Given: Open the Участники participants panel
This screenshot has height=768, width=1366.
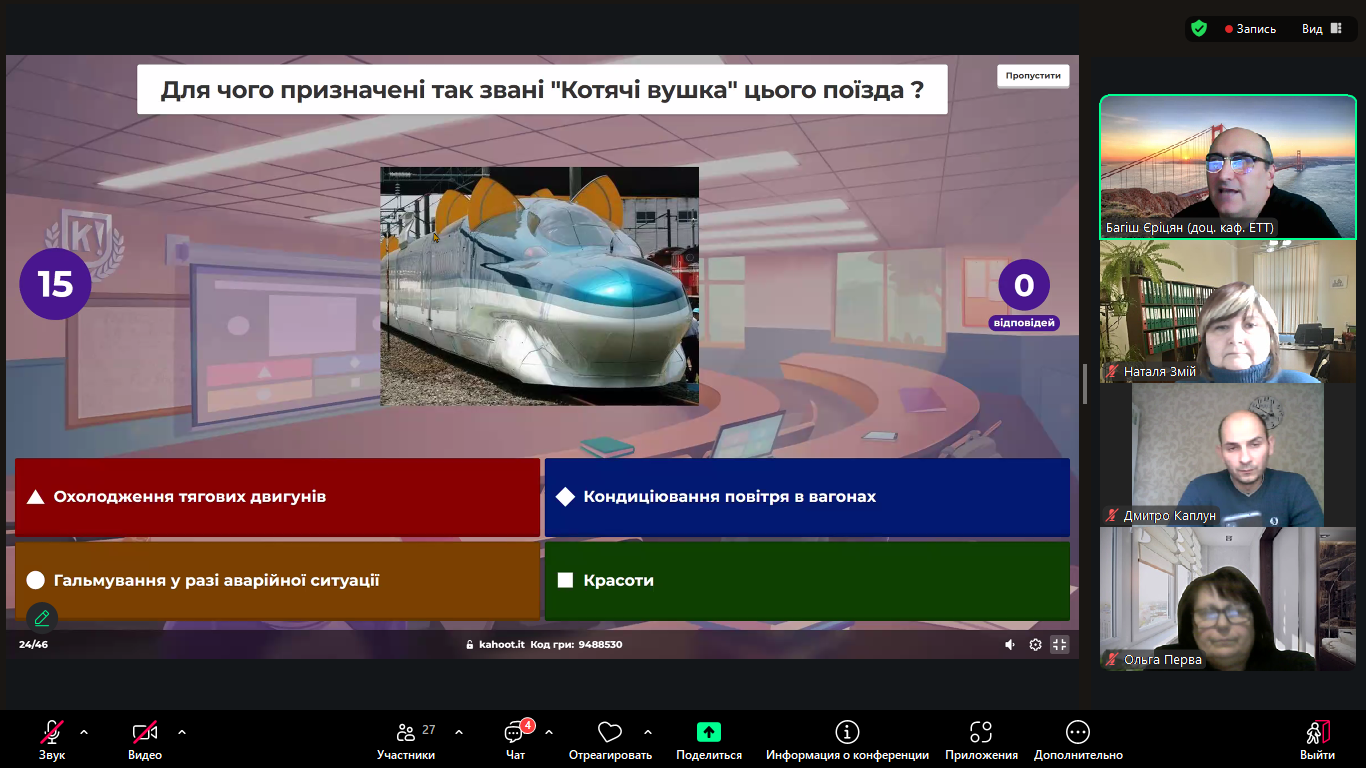Looking at the screenshot, I should tap(406, 740).
